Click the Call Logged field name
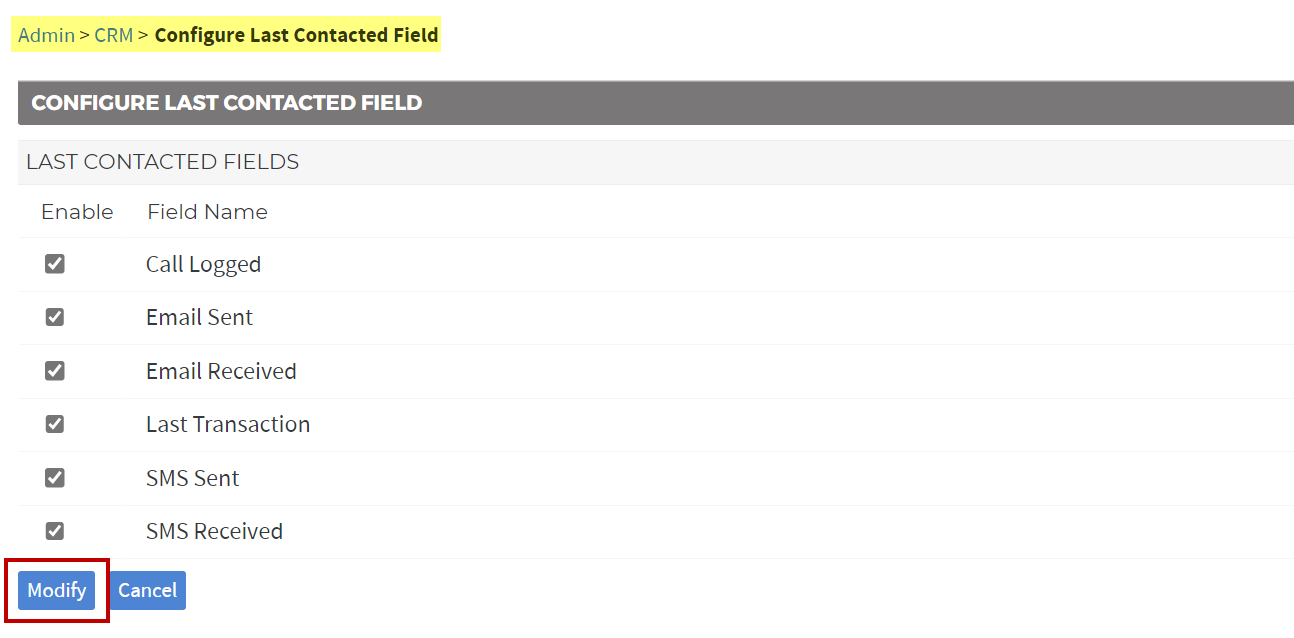This screenshot has height=638, width=1294. (203, 264)
